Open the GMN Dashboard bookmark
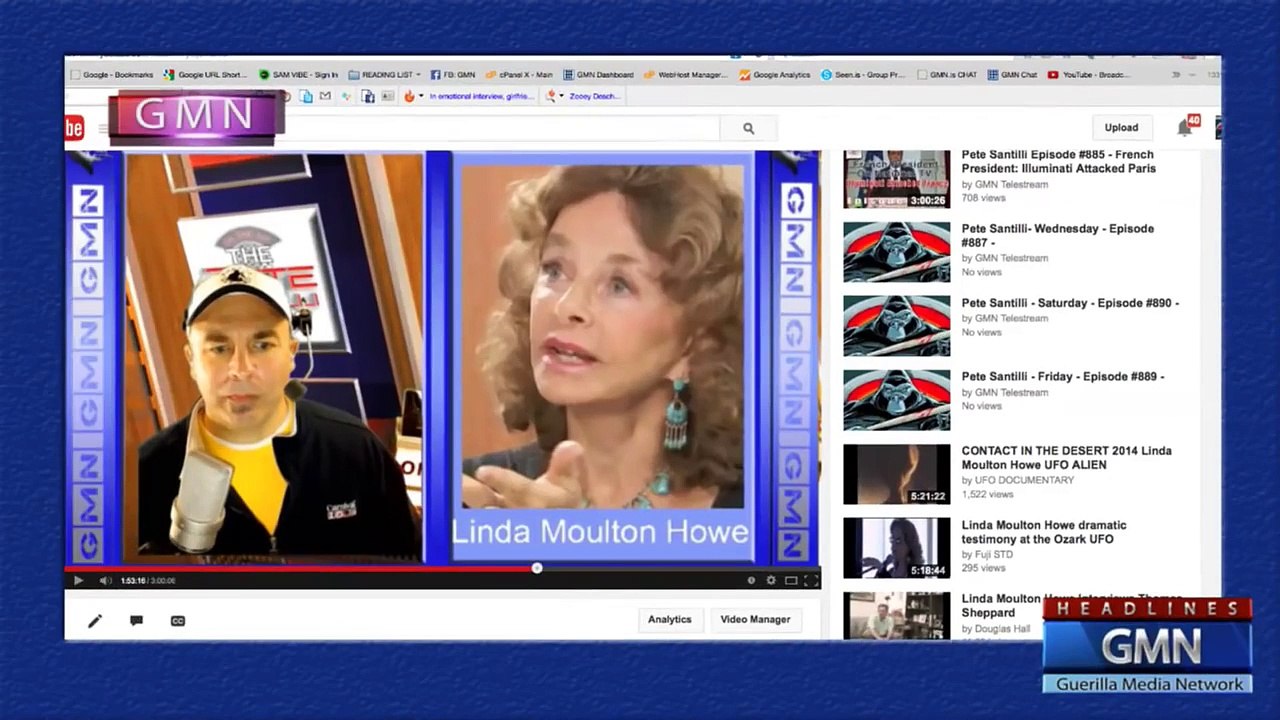This screenshot has width=1280, height=720. click(x=598, y=75)
